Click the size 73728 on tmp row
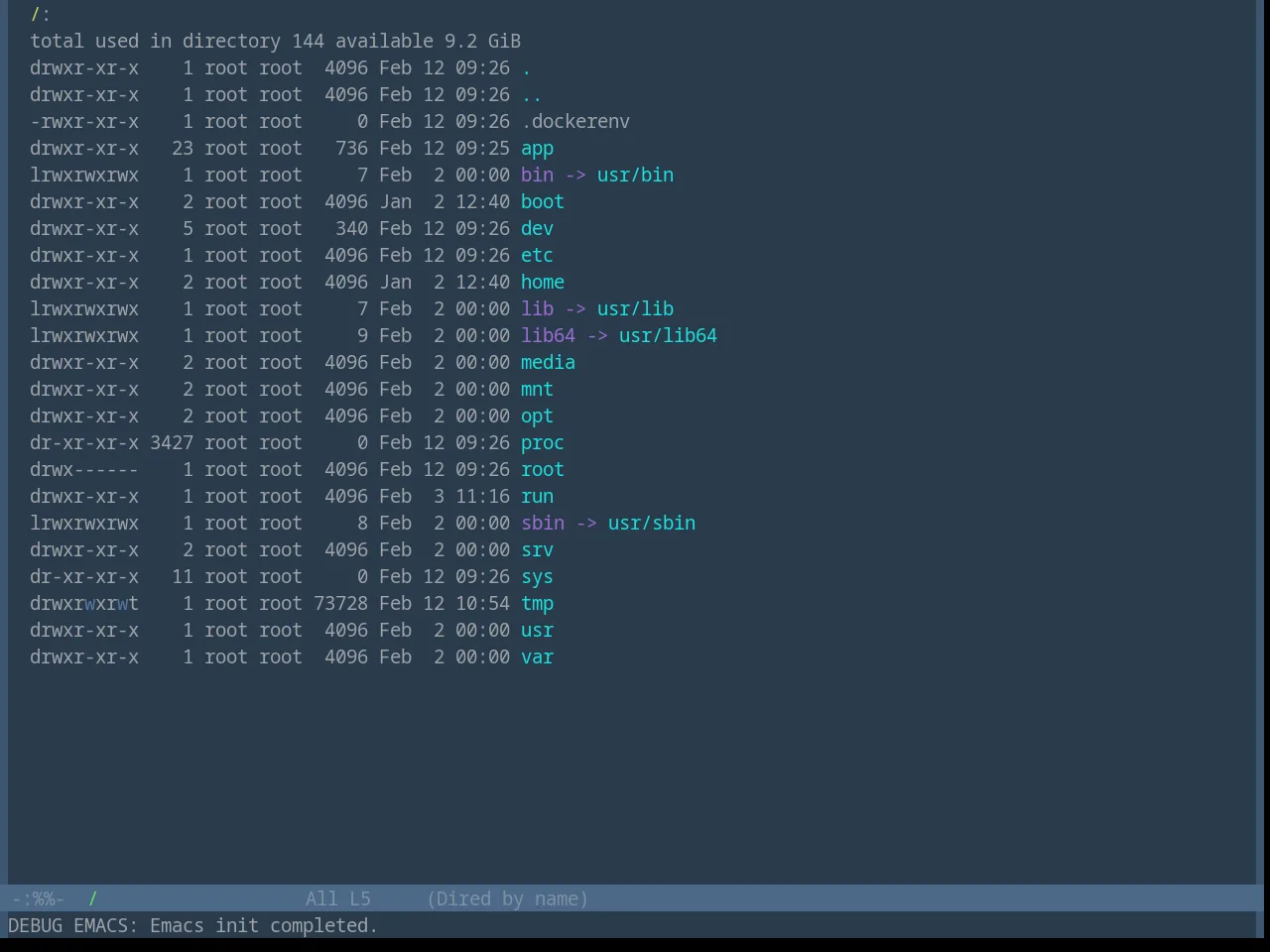Viewport: 1270px width, 952px height. 340,604
